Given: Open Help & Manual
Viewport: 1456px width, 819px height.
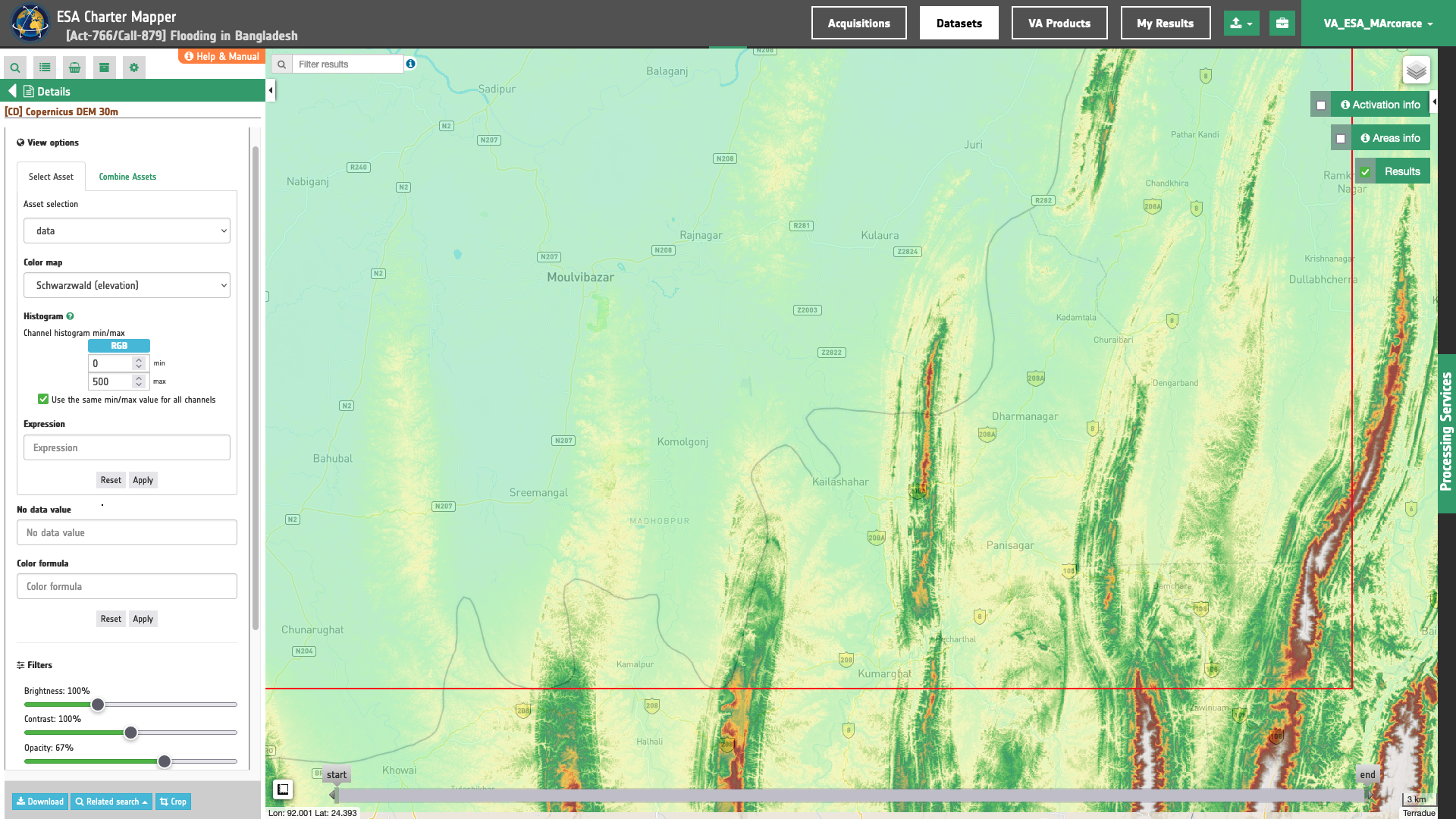Looking at the screenshot, I should pyautogui.click(x=222, y=56).
